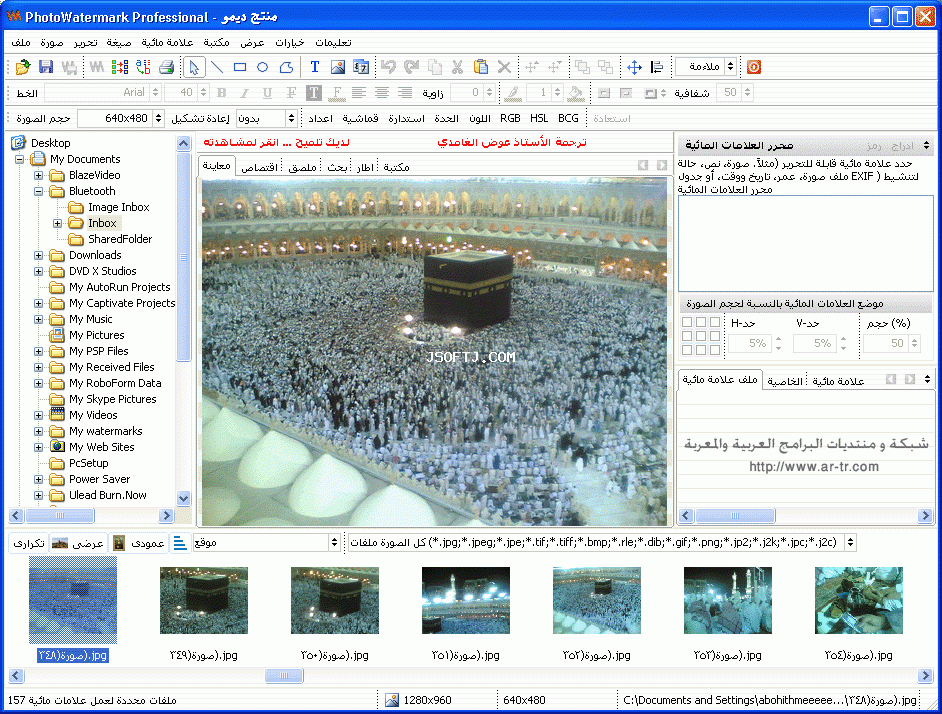Screen dimensions: 942x714
Task: Select the line drawing tool
Action: coord(217,67)
